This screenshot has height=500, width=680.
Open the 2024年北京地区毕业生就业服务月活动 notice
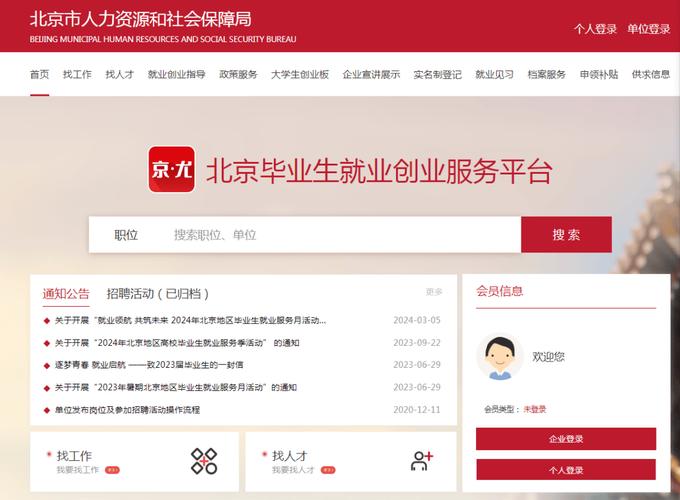point(190,320)
